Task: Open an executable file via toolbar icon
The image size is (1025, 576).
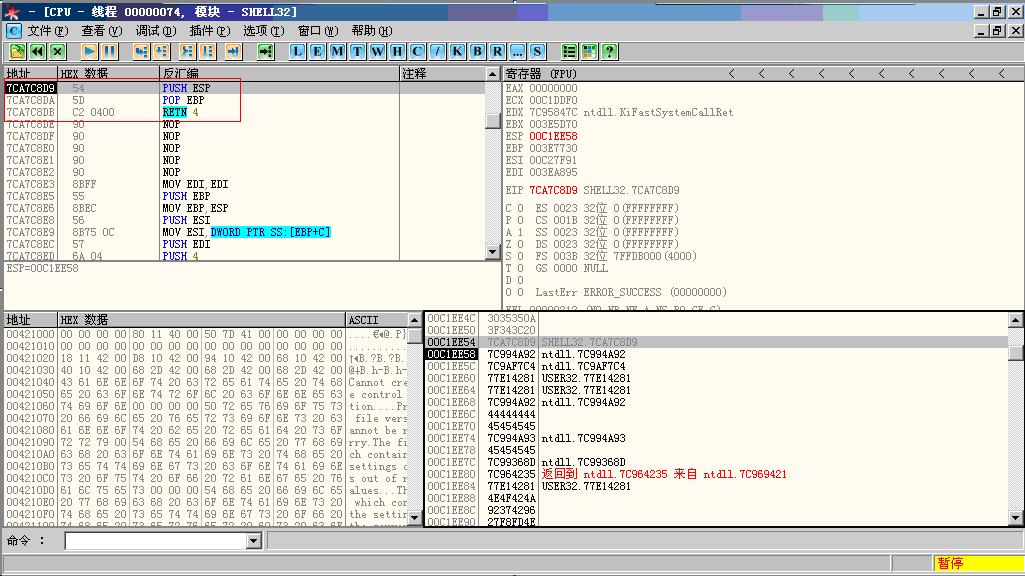Action: (x=17, y=52)
